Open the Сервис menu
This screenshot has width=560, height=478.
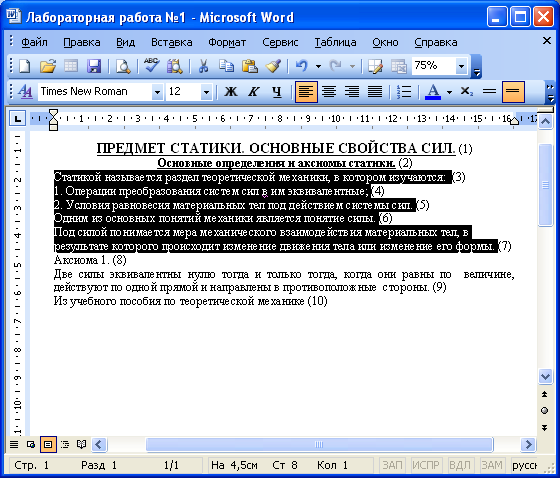(280, 42)
